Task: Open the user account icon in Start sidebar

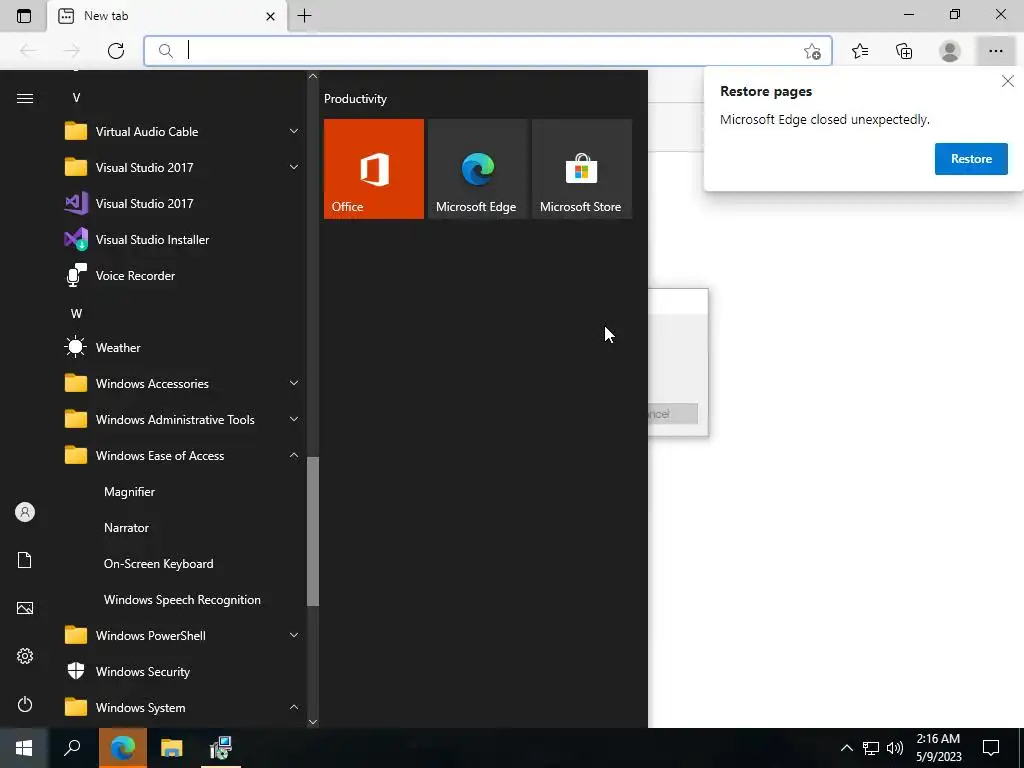Action: 25,512
